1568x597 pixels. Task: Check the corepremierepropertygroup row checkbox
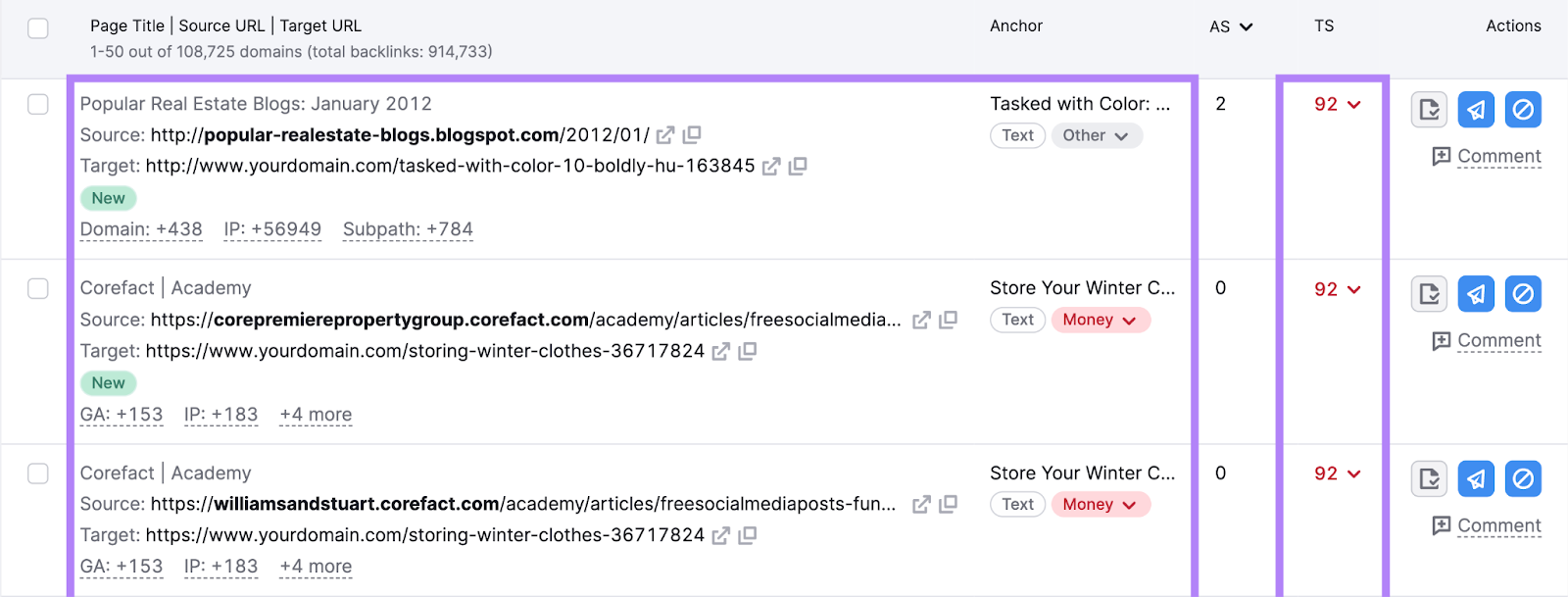[38, 288]
